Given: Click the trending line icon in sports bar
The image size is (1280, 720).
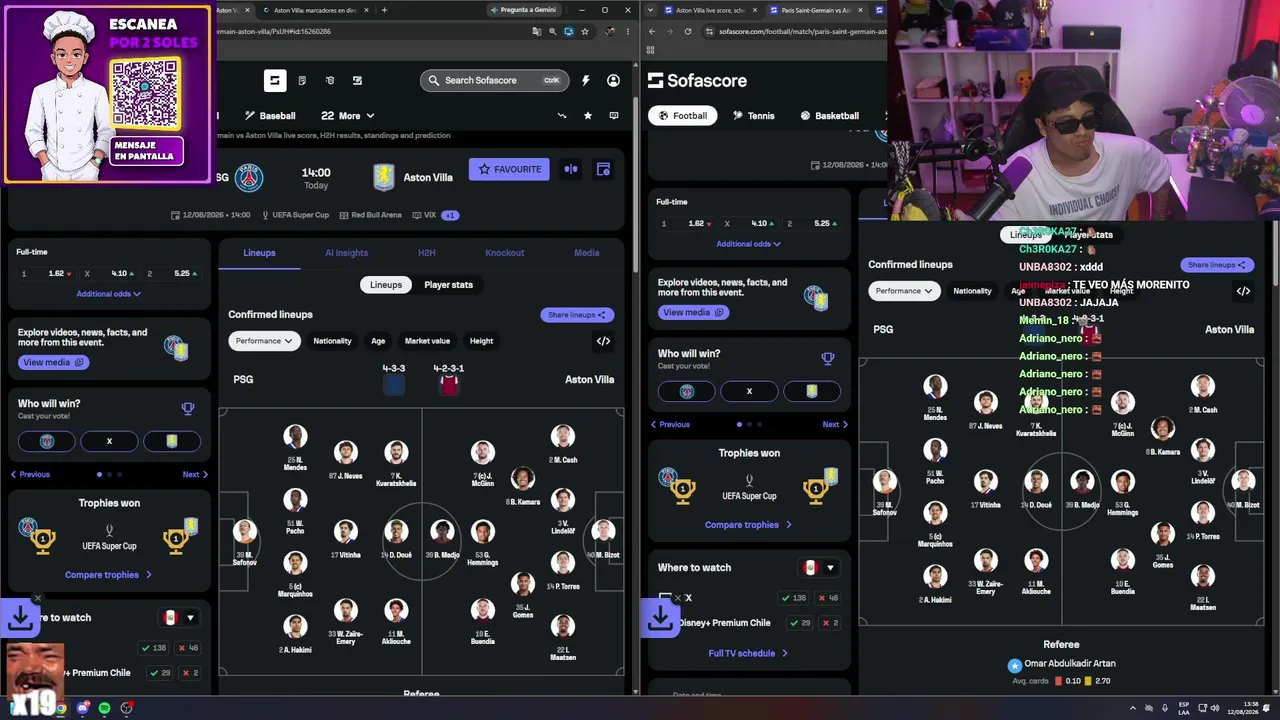Looking at the screenshot, I should coord(562,116).
